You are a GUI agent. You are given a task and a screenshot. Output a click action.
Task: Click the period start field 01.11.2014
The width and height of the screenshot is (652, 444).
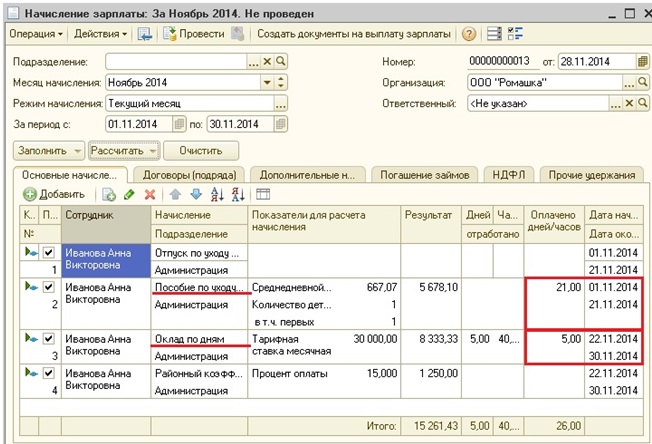point(139,124)
